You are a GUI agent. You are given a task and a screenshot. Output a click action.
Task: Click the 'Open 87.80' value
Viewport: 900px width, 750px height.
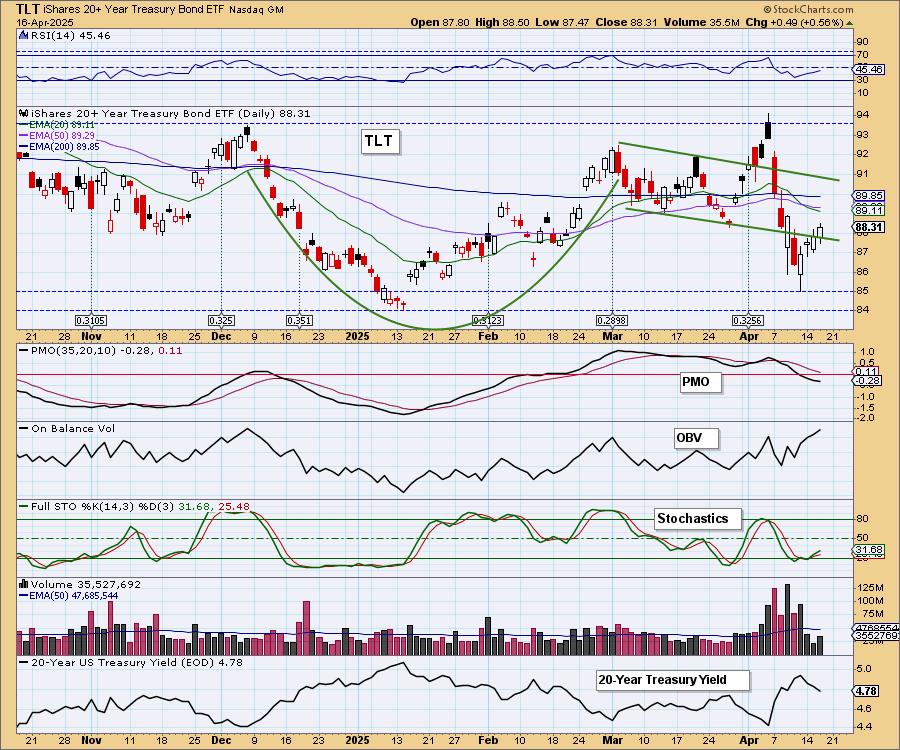[440, 22]
